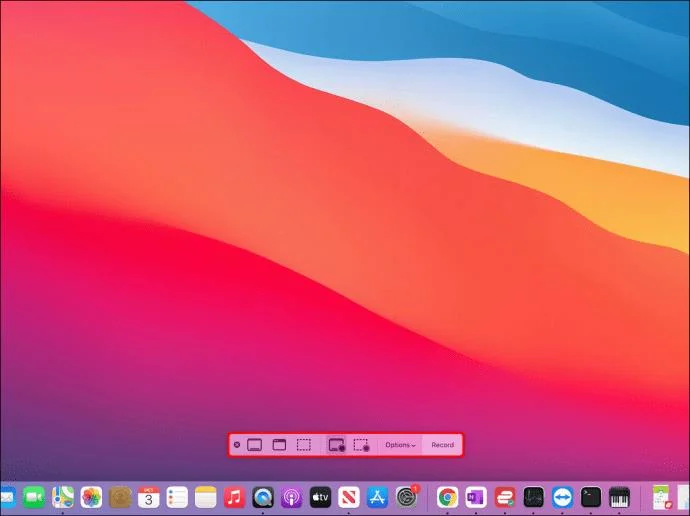Select Record Selected Portion icon
This screenshot has width=690, height=516.
(x=361, y=445)
